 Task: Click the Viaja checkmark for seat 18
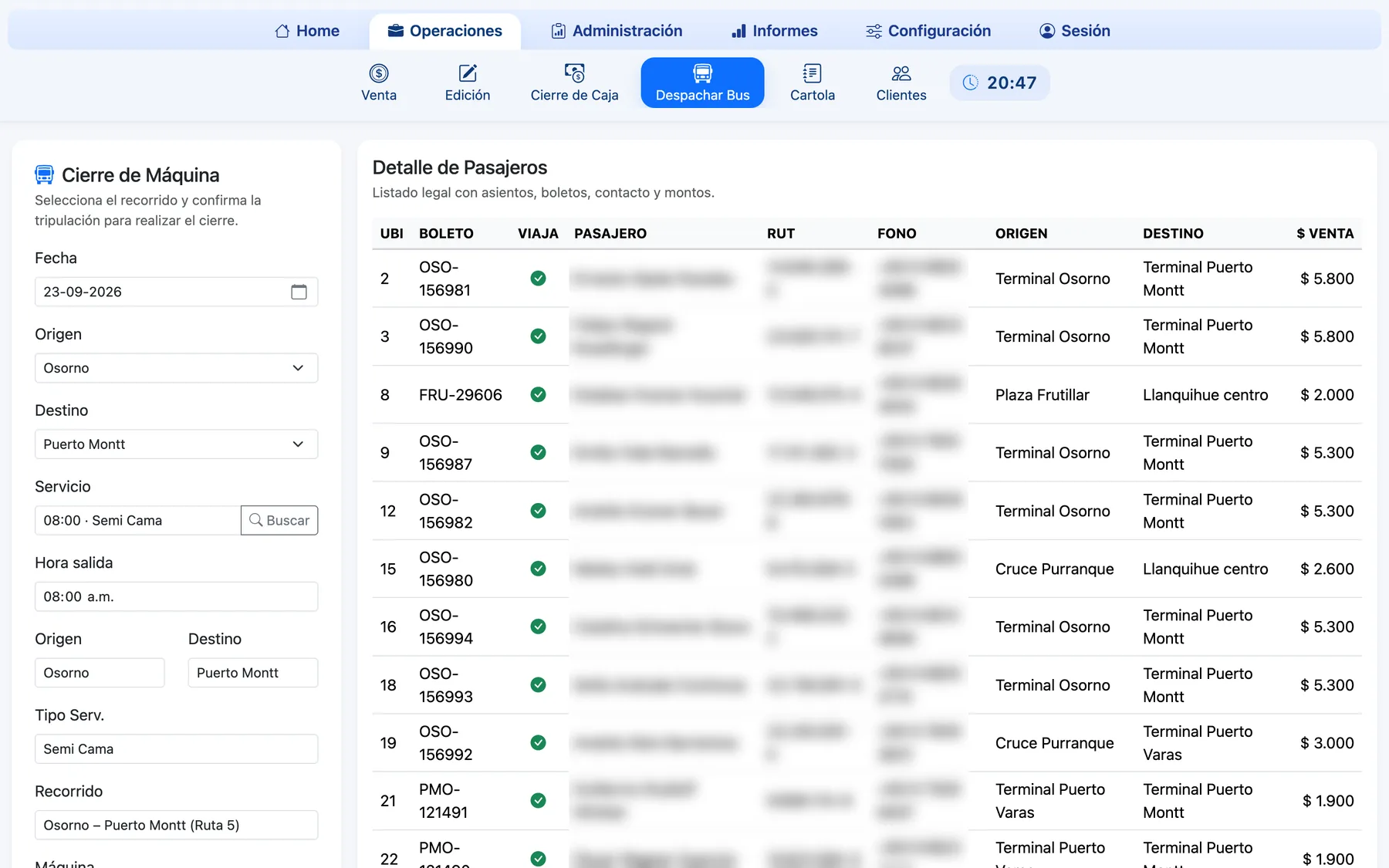[539, 684]
